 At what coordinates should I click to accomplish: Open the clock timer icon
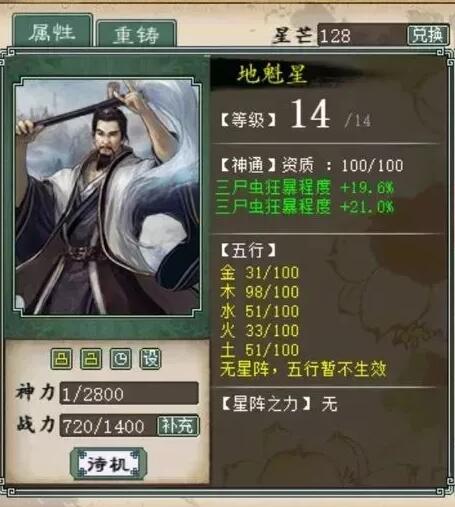(121, 359)
